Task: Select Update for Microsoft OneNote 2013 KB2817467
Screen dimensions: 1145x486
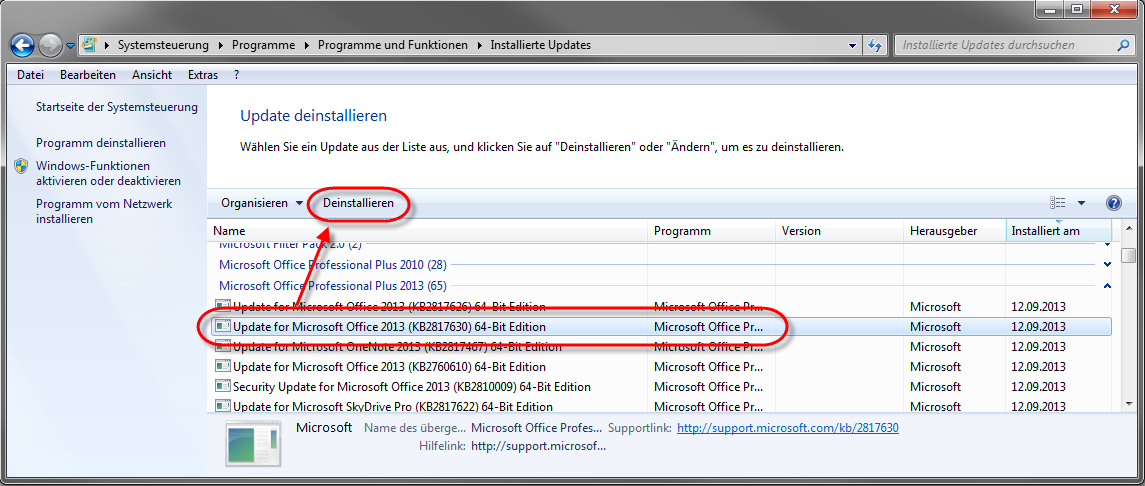Action: 397,347
